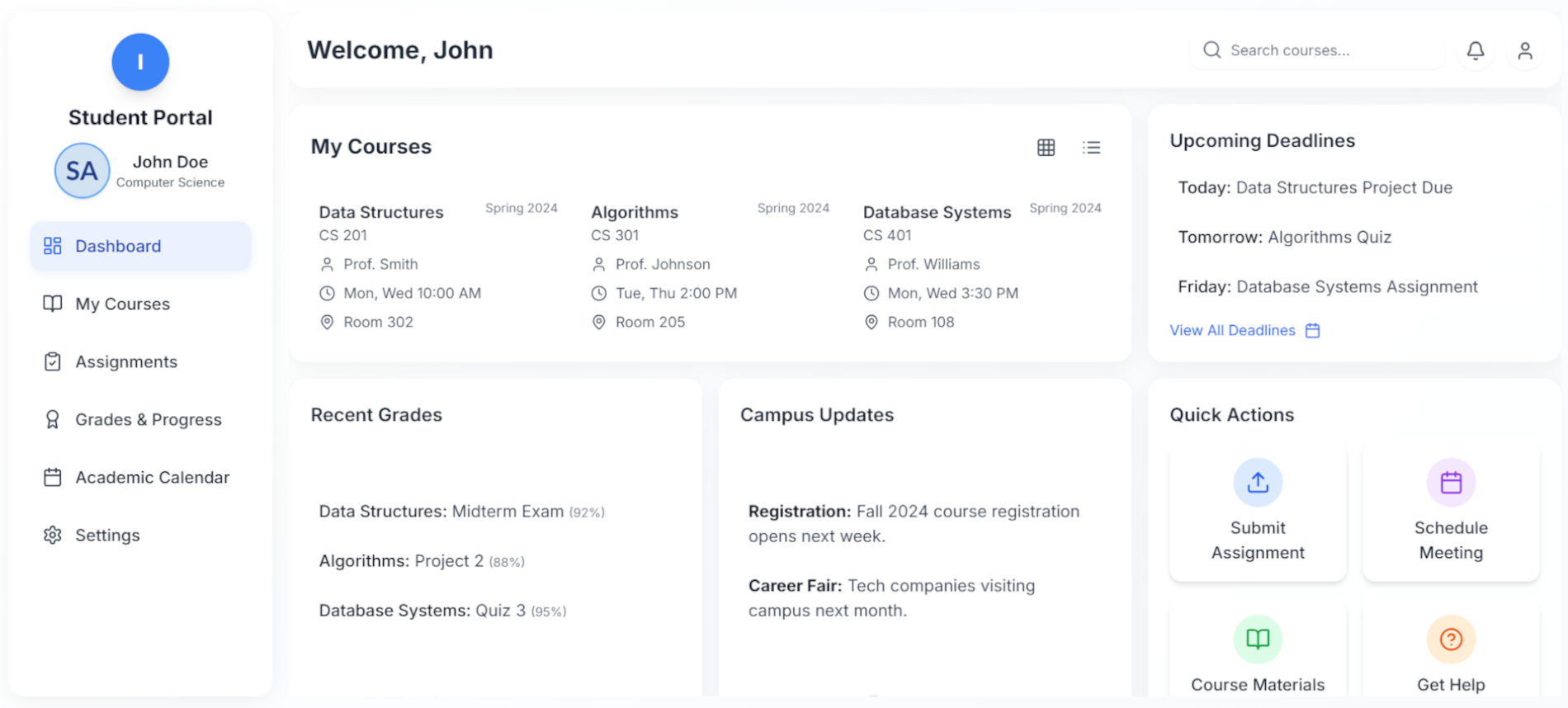Viewport: 1568px width, 708px height.
Task: Open the Database Systems course card
Action: [x=937, y=213]
